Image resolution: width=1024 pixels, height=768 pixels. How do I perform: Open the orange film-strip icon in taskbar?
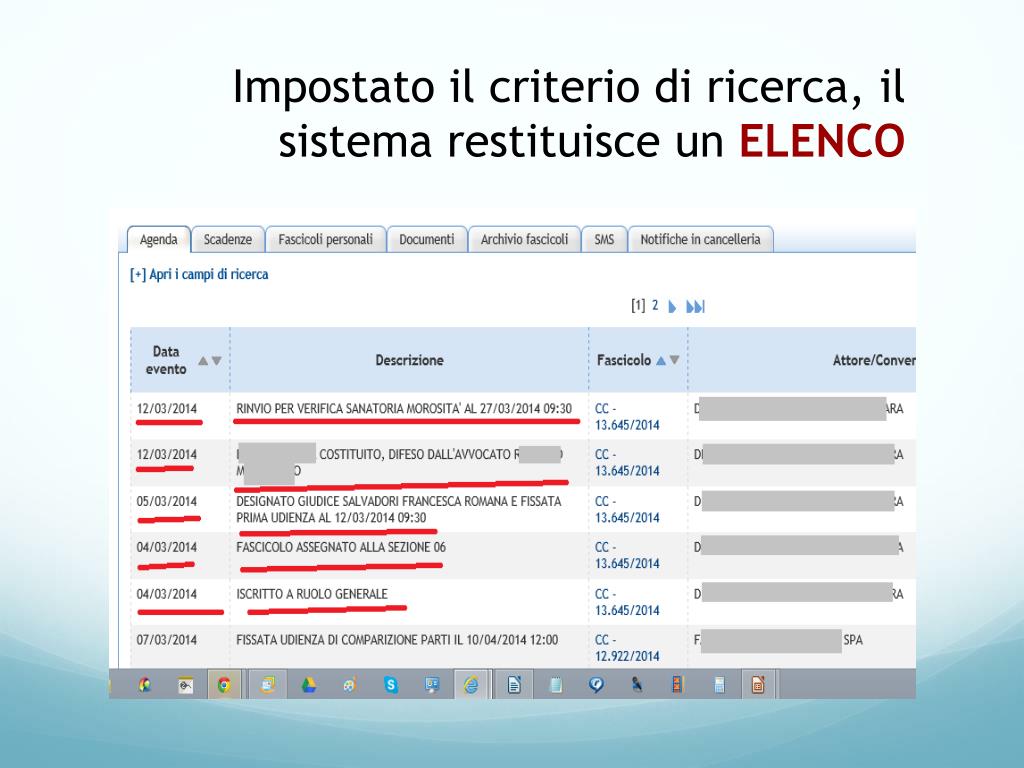tap(677, 685)
